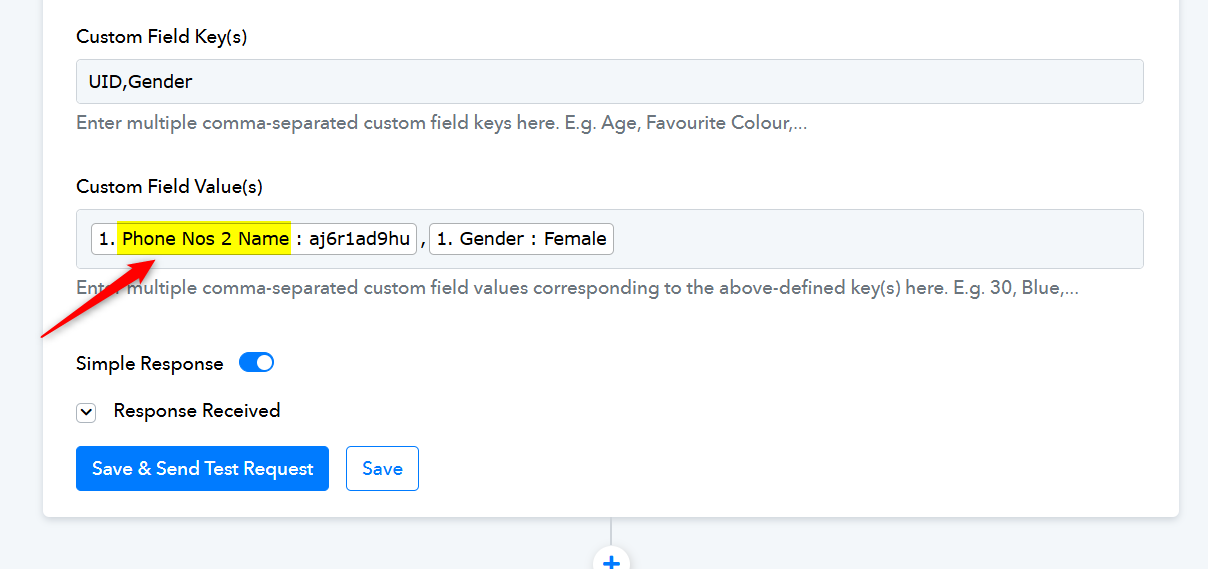Click the Simple Response label text
The width and height of the screenshot is (1208, 569).
click(149, 364)
